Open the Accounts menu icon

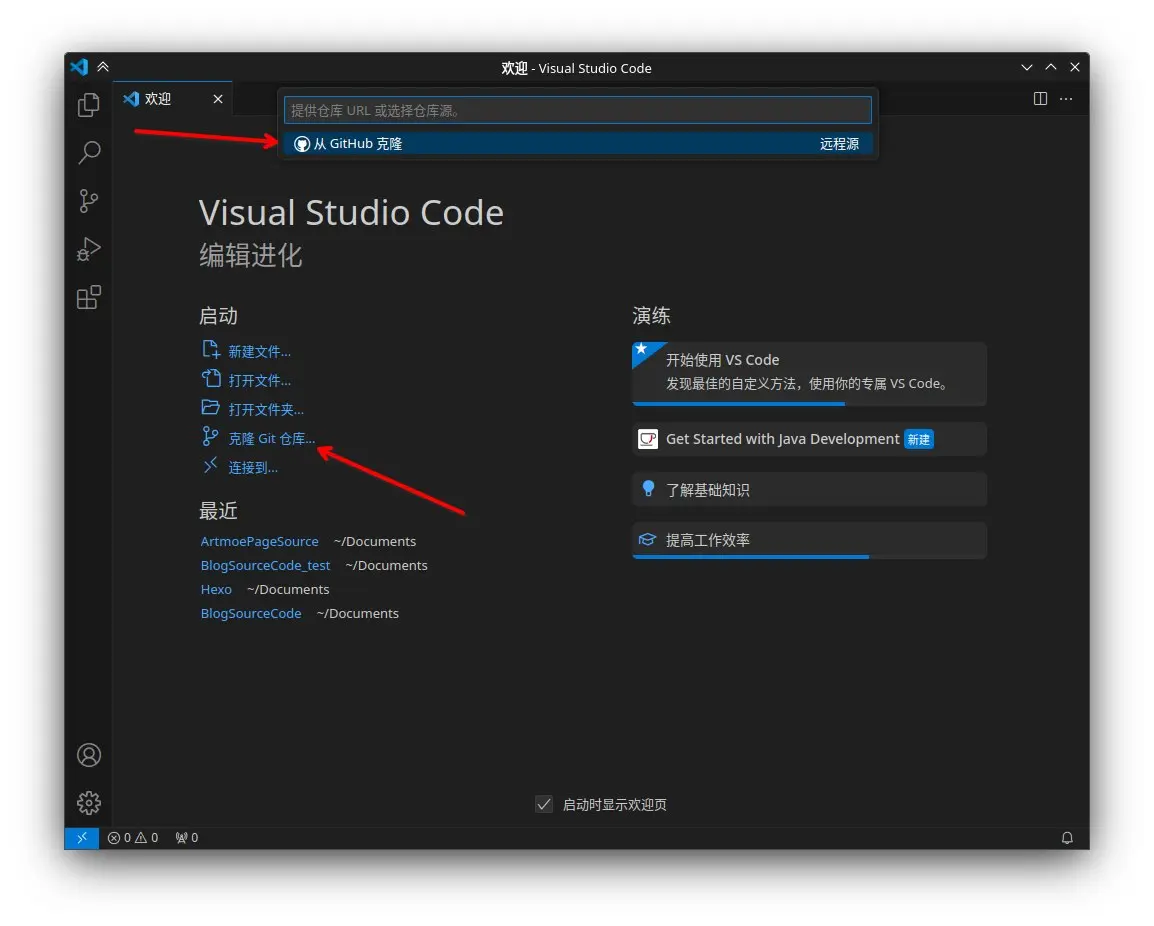click(x=89, y=755)
